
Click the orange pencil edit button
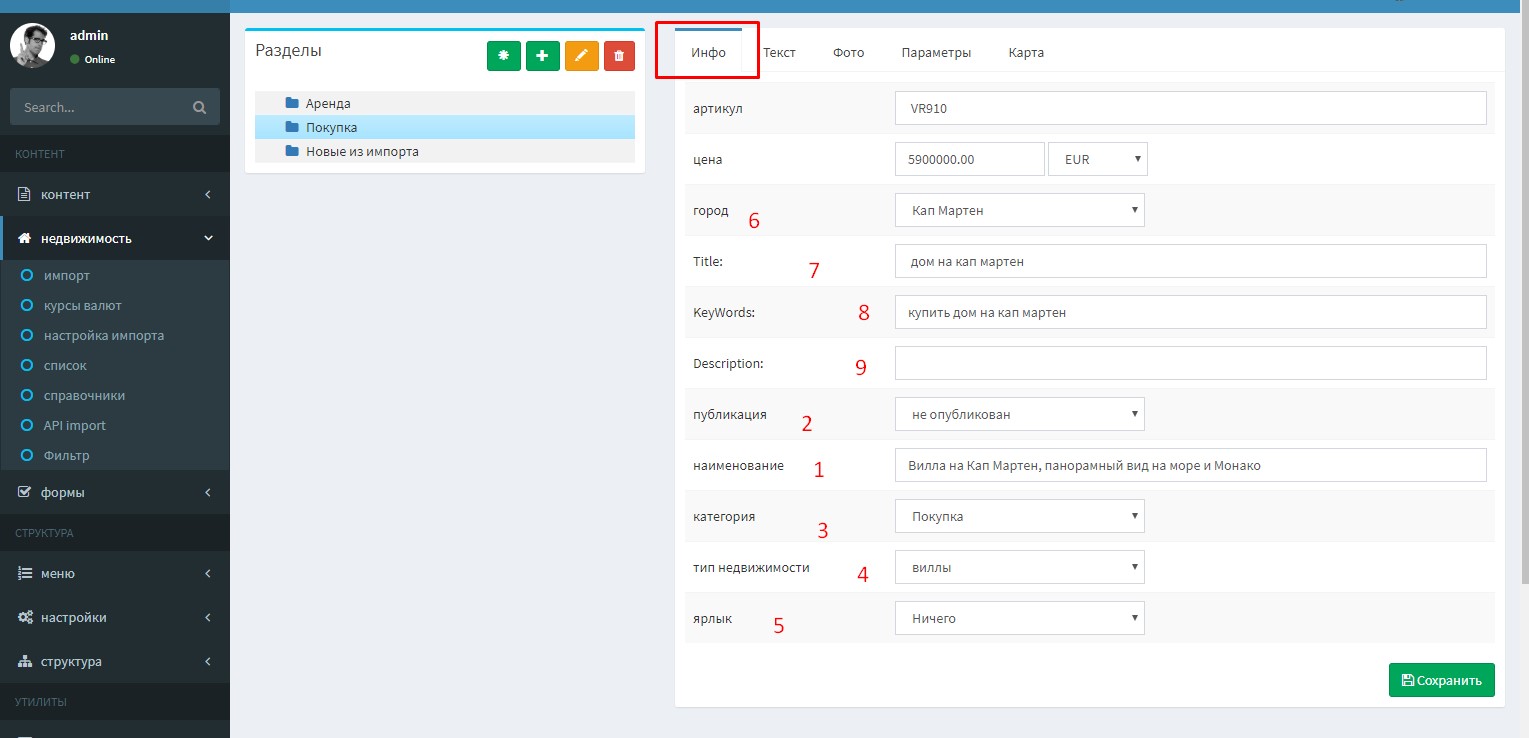(581, 56)
